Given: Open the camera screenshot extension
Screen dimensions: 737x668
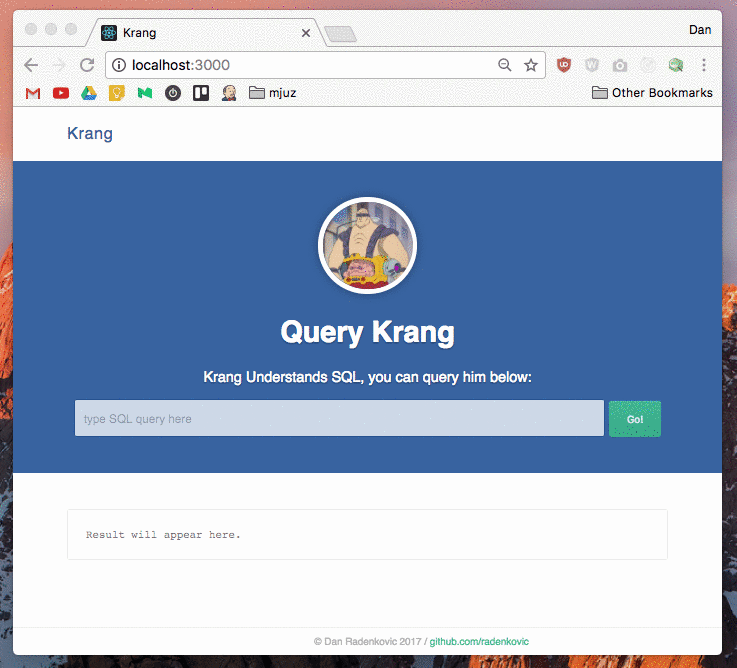Looking at the screenshot, I should 619,65.
